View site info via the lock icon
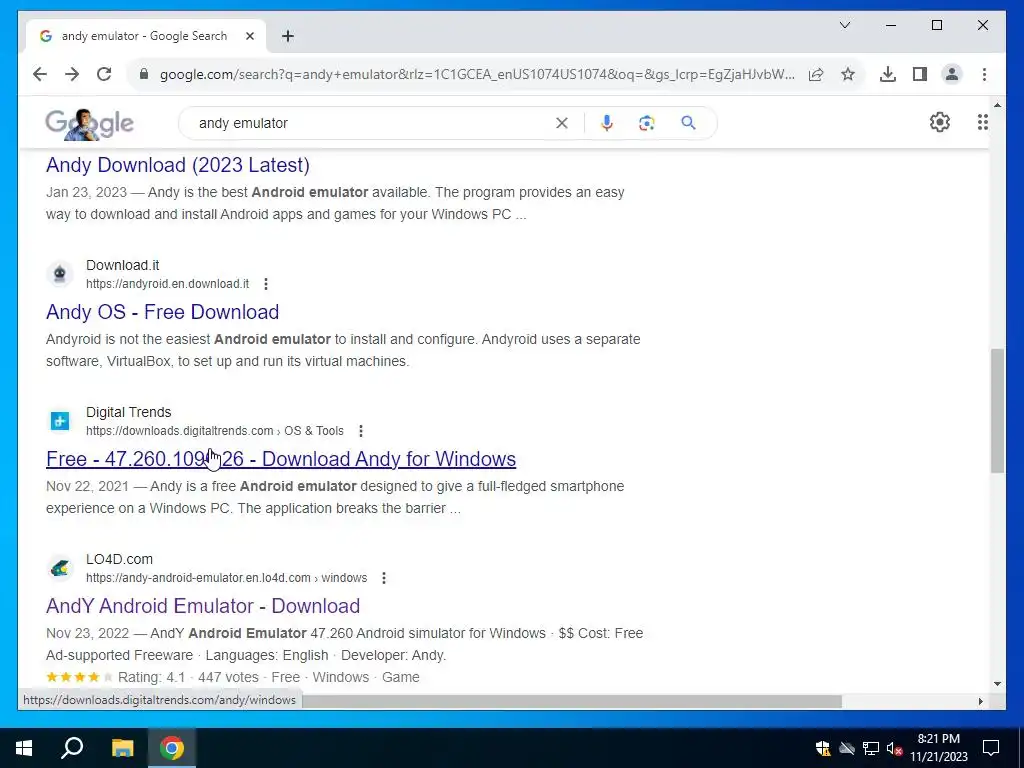The width and height of the screenshot is (1024, 768). point(144,74)
